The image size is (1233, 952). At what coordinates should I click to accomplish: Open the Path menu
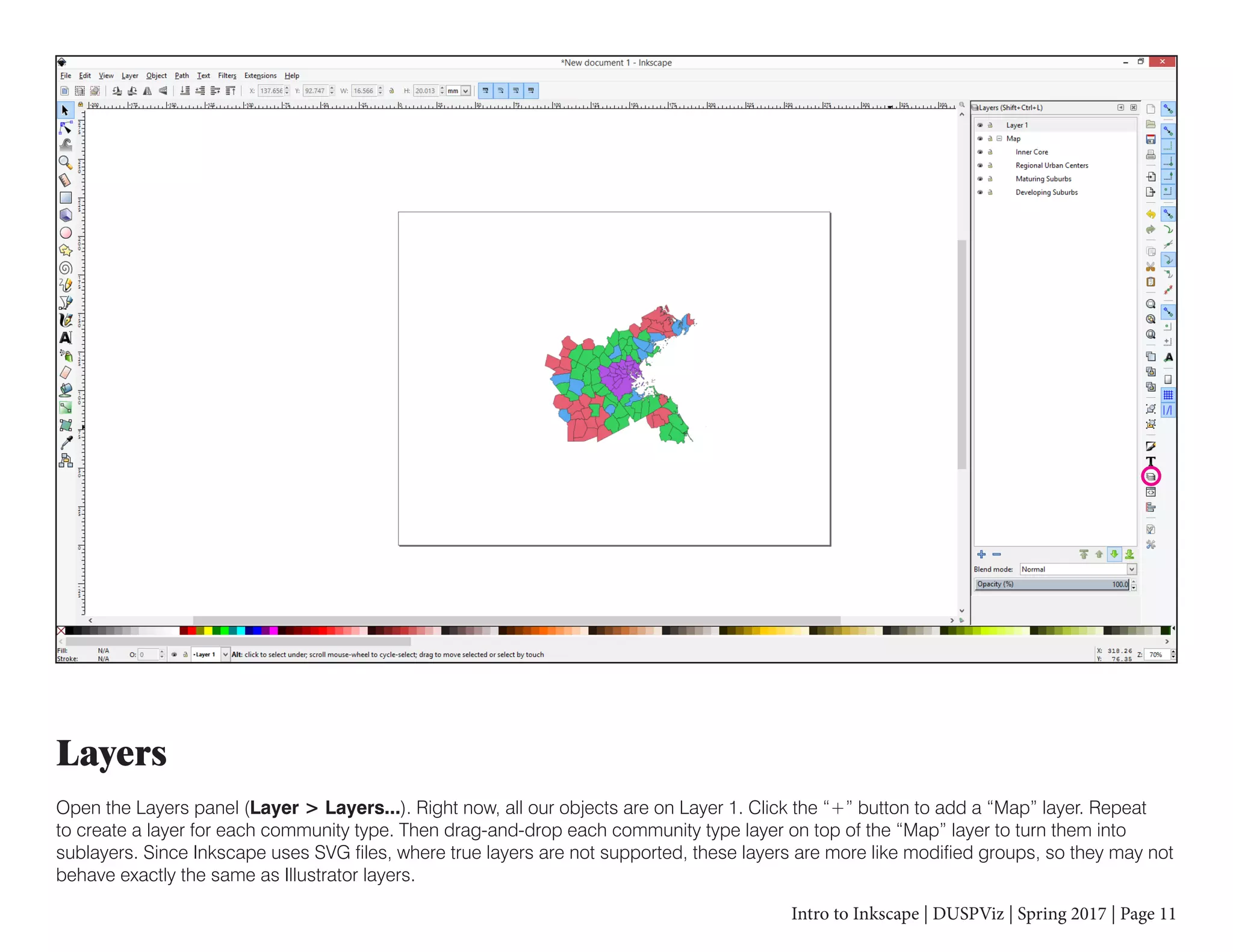click(x=182, y=76)
